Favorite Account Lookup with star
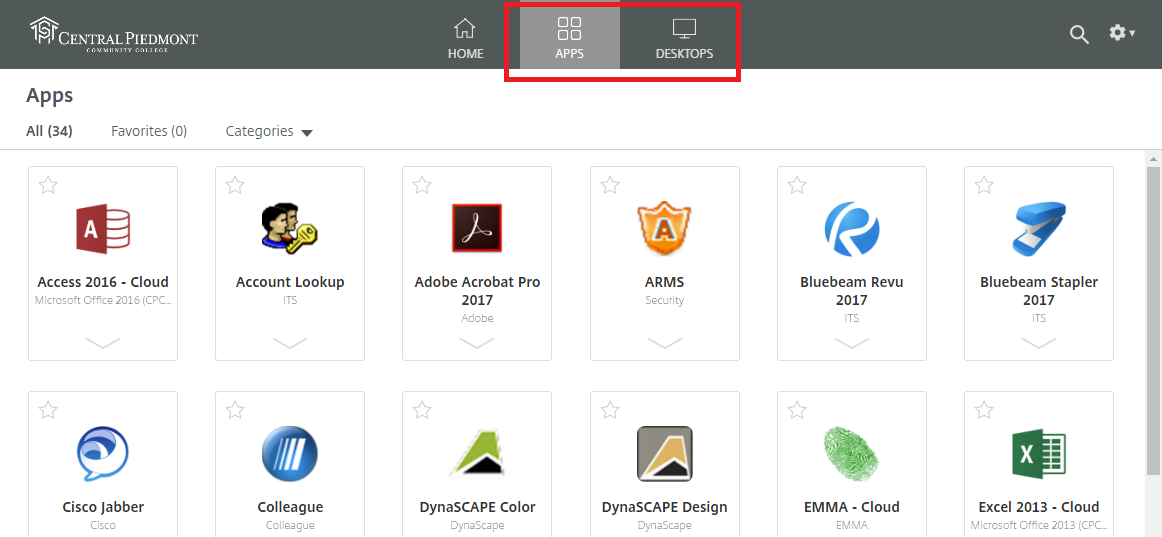This screenshot has width=1162, height=537. tap(235, 185)
